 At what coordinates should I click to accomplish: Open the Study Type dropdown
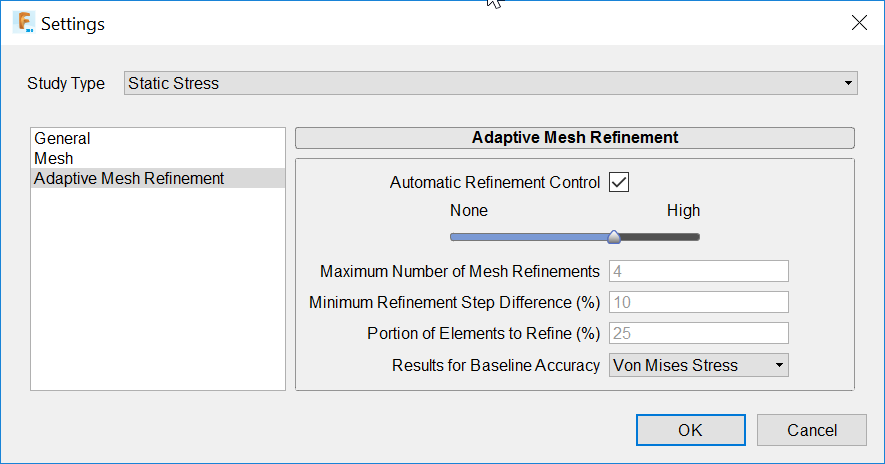490,83
